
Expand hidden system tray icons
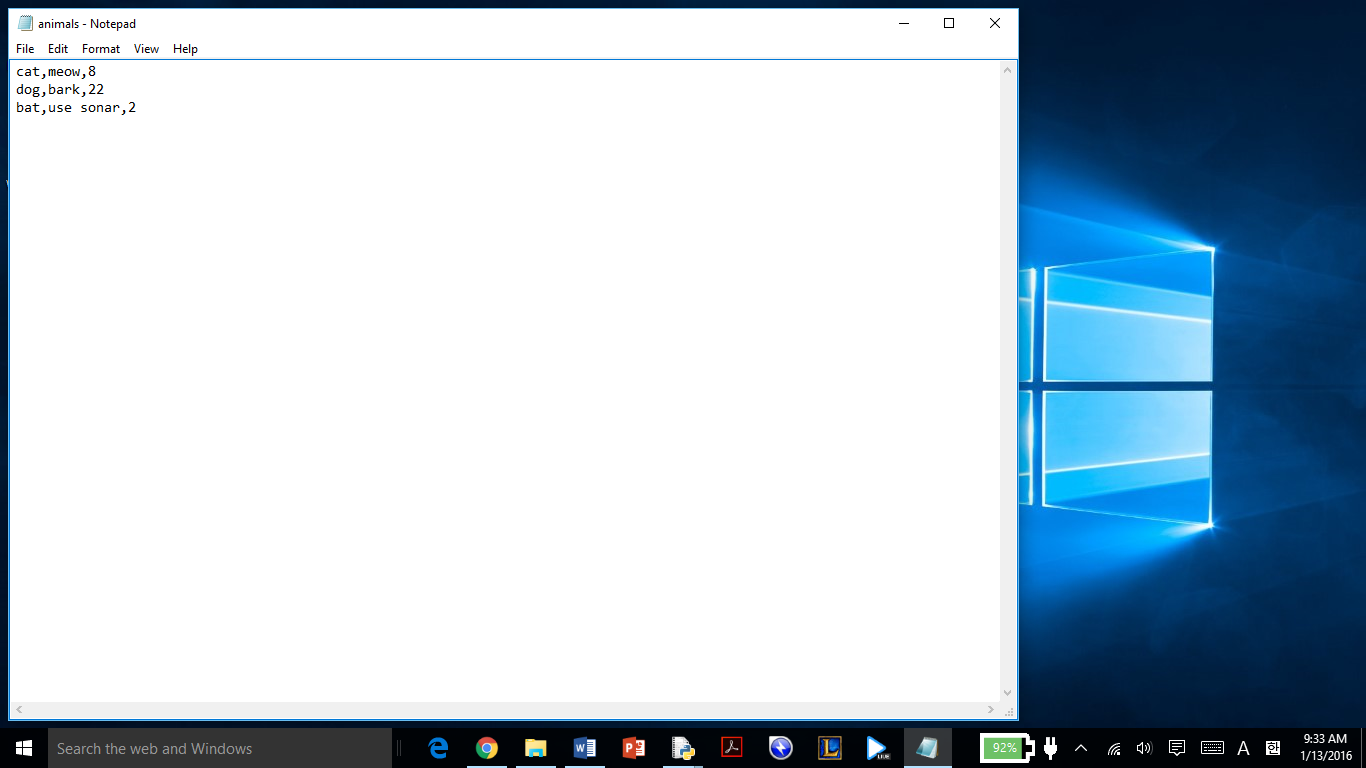point(1080,748)
